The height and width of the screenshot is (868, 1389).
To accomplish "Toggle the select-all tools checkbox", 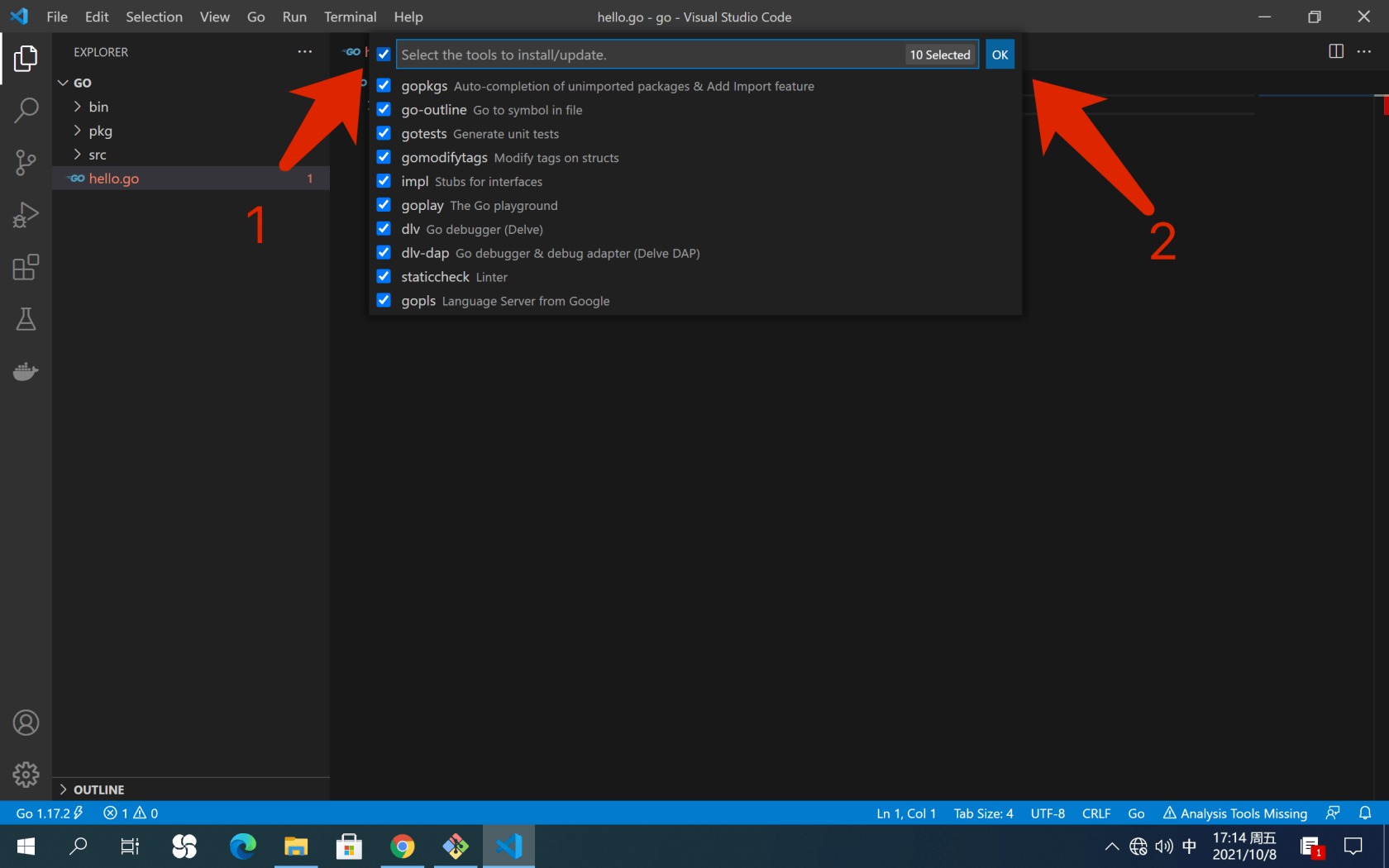I will click(384, 55).
